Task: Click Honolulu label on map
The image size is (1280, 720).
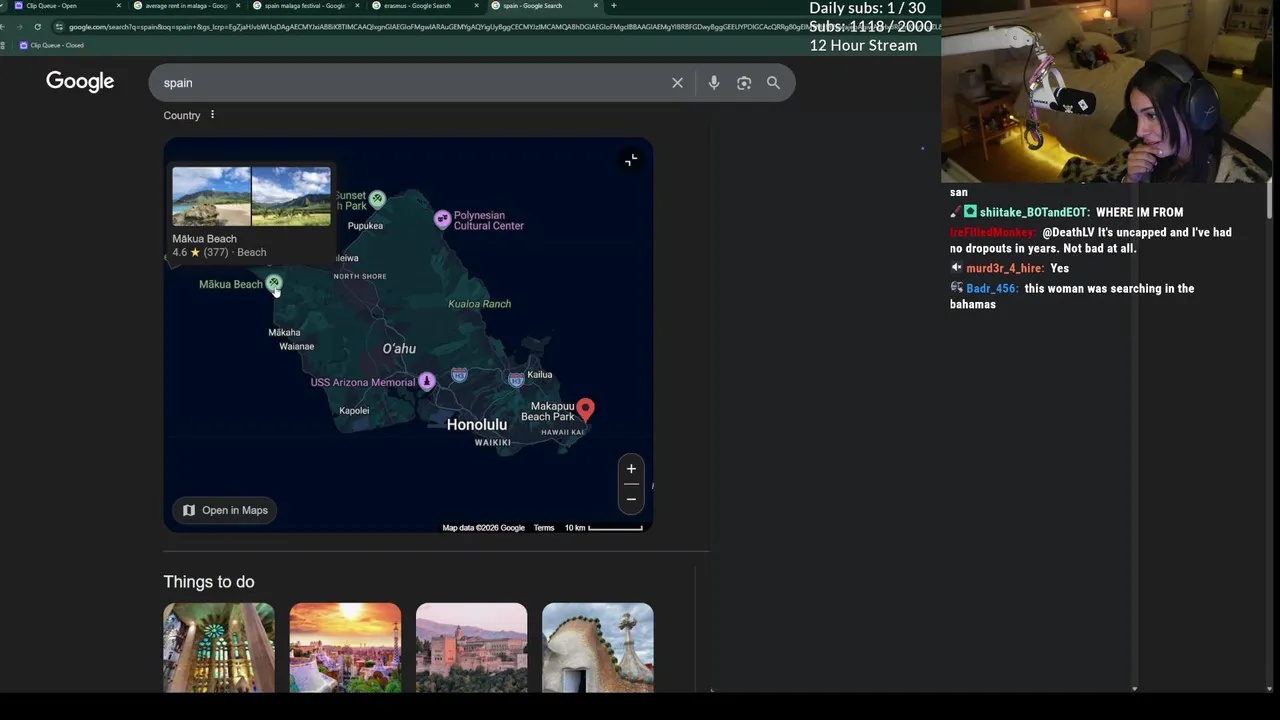Action: pos(477,425)
